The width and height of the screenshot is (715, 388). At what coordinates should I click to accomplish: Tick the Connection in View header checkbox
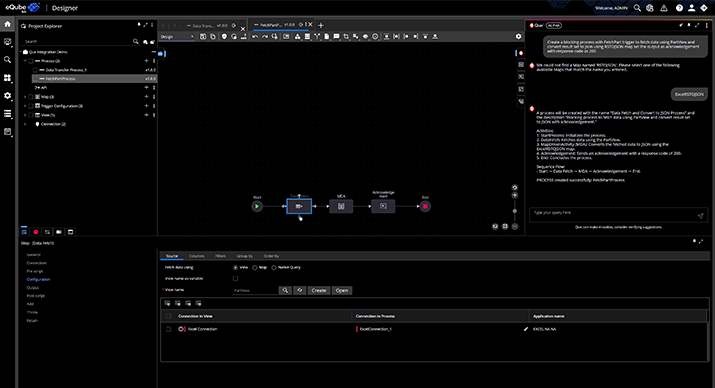pyautogui.click(x=168, y=316)
